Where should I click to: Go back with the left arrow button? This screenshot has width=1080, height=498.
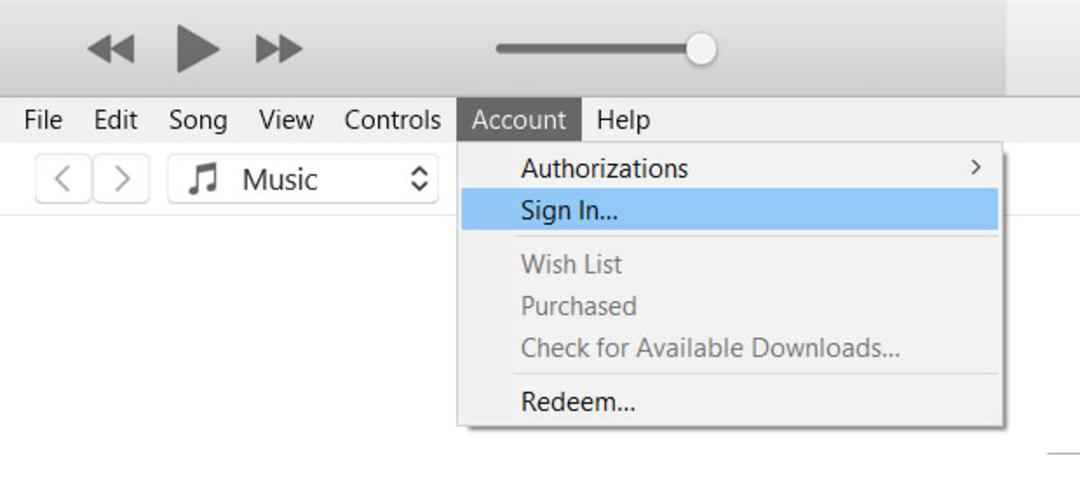[x=63, y=179]
